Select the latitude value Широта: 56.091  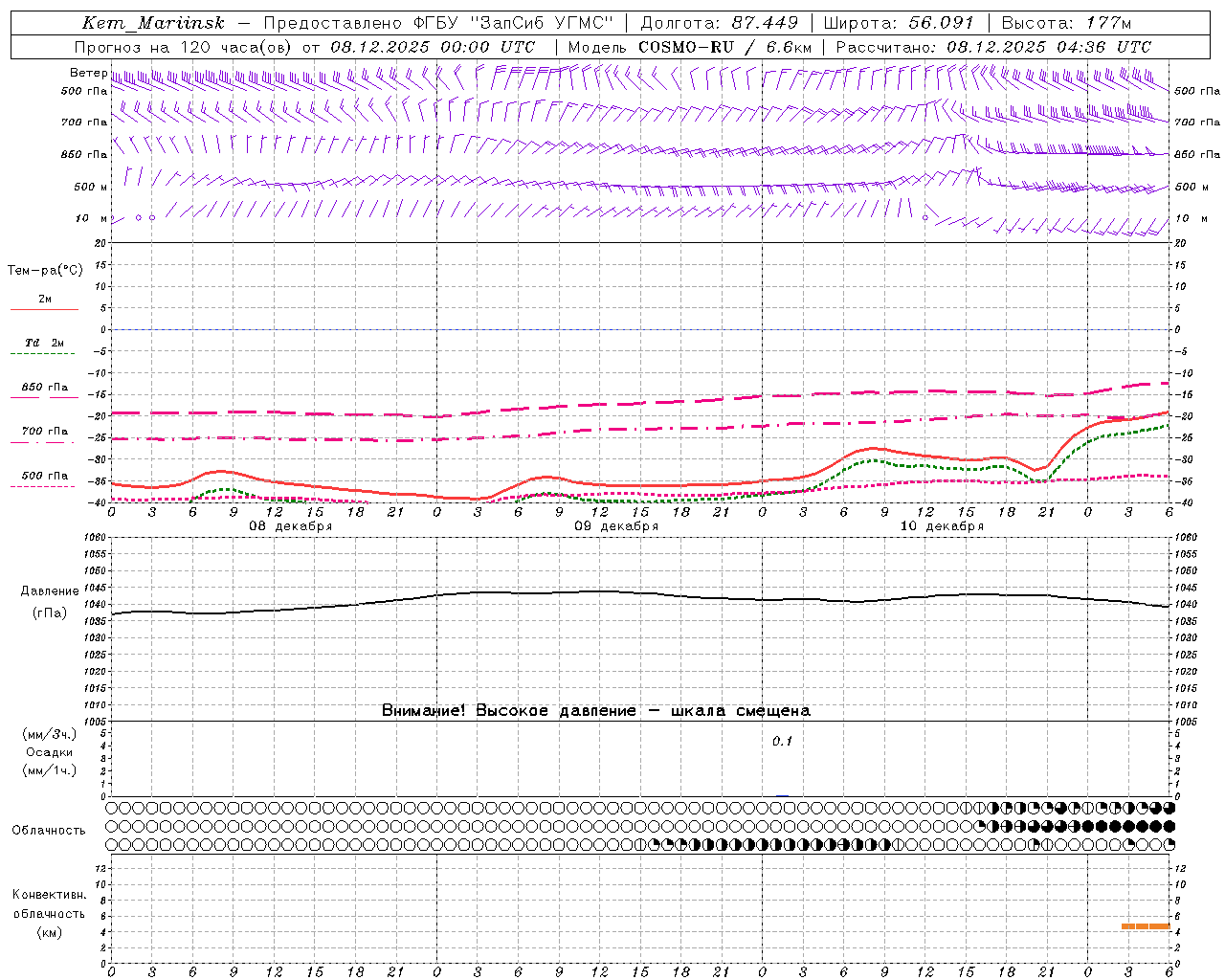click(x=899, y=23)
